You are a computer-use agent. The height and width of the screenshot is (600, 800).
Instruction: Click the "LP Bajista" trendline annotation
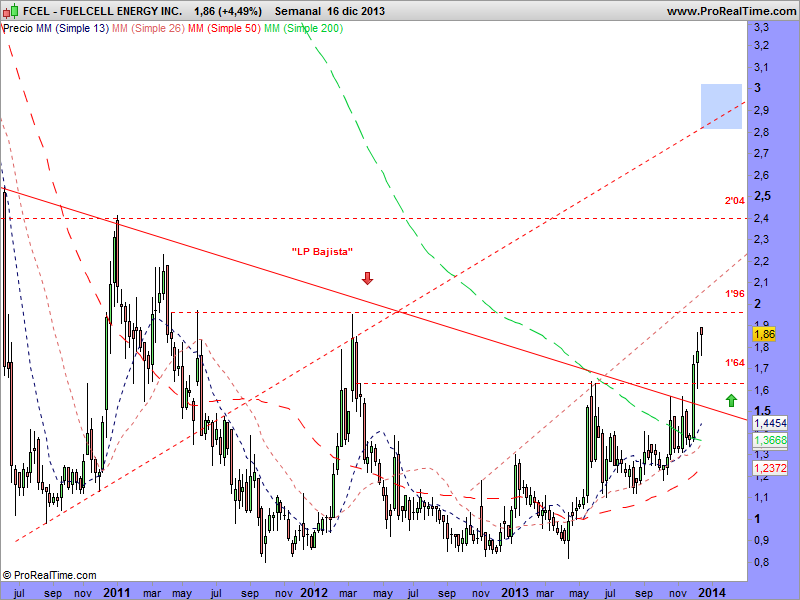tap(322, 252)
